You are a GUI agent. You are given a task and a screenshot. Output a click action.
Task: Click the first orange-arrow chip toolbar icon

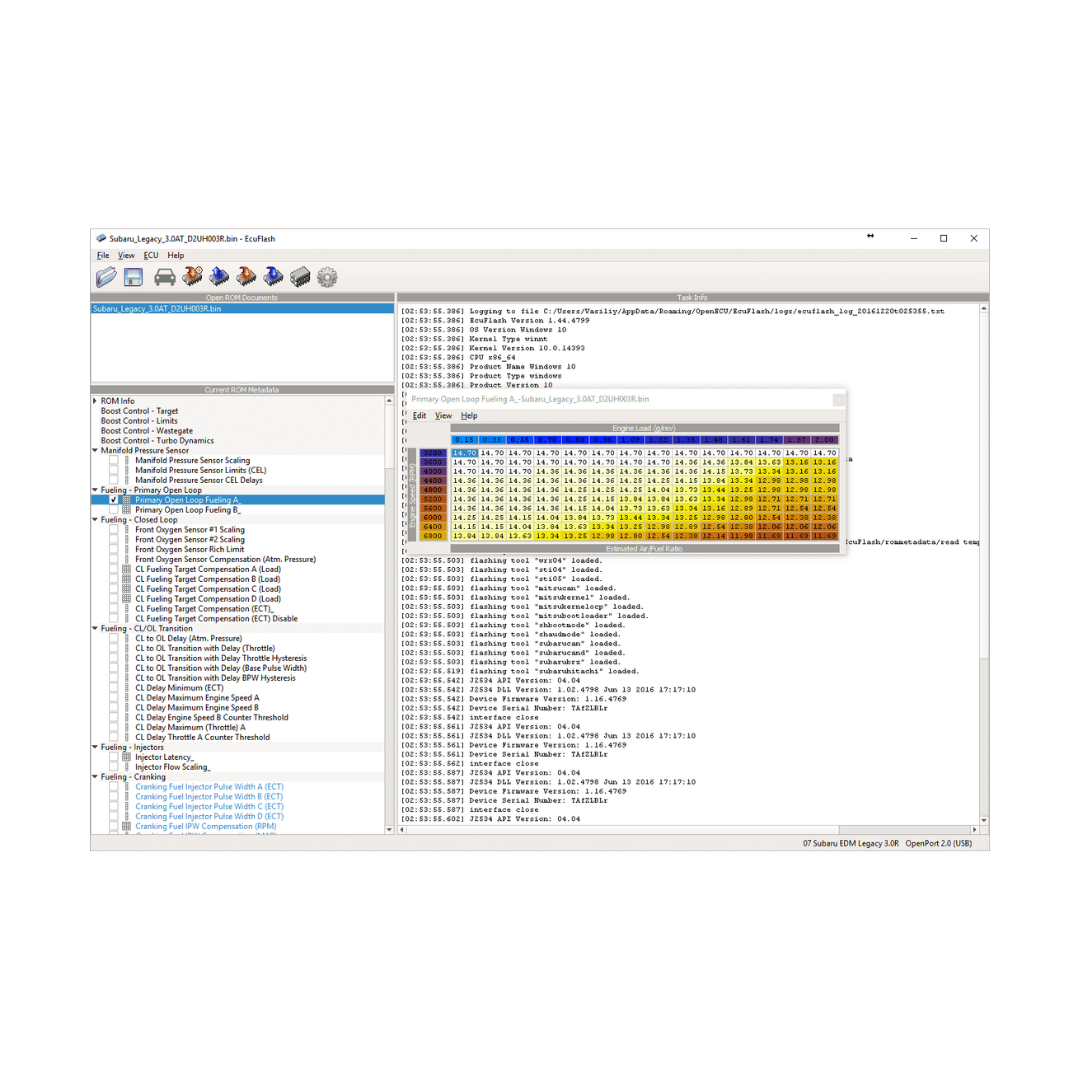pos(193,277)
